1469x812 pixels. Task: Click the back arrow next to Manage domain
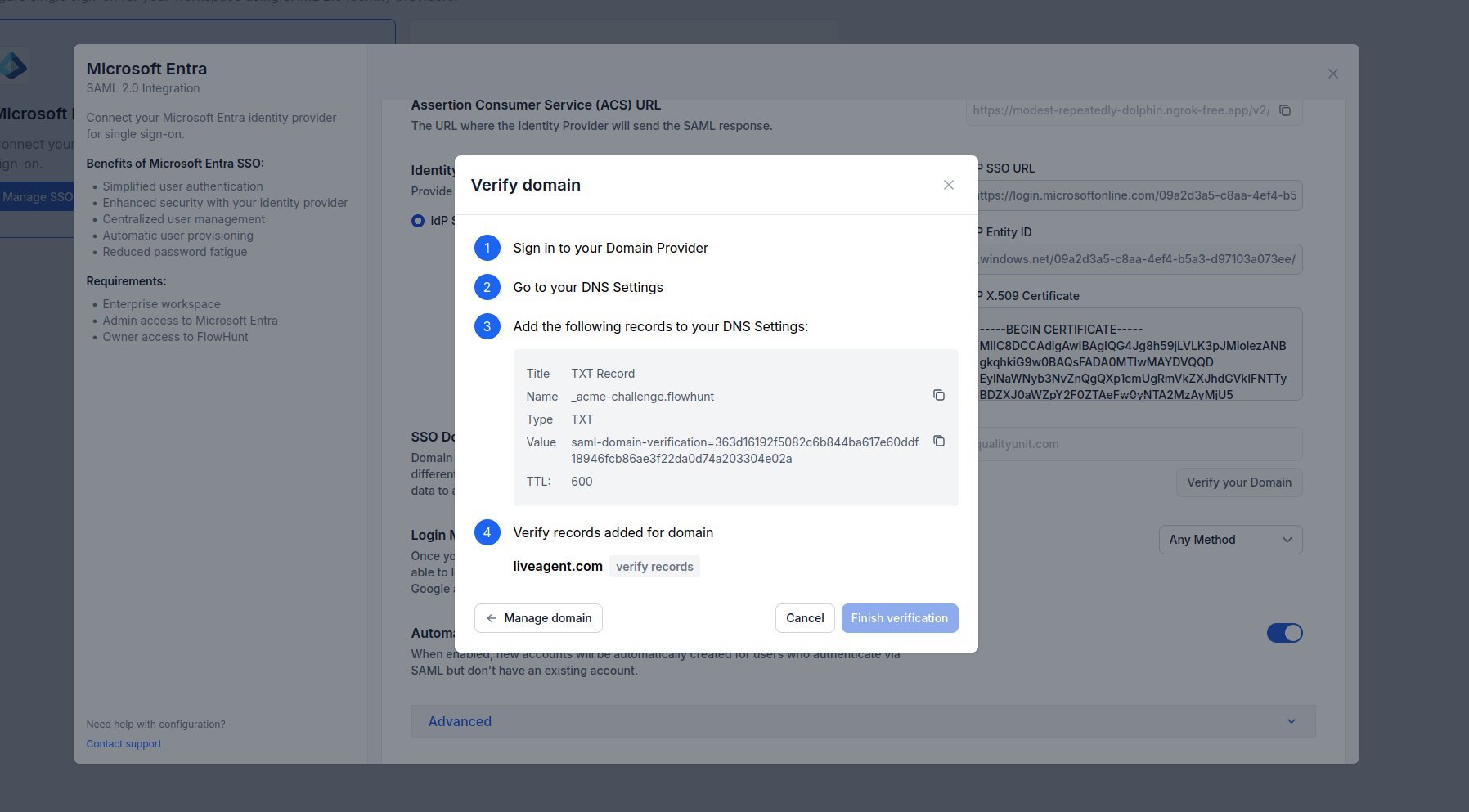[491, 618]
